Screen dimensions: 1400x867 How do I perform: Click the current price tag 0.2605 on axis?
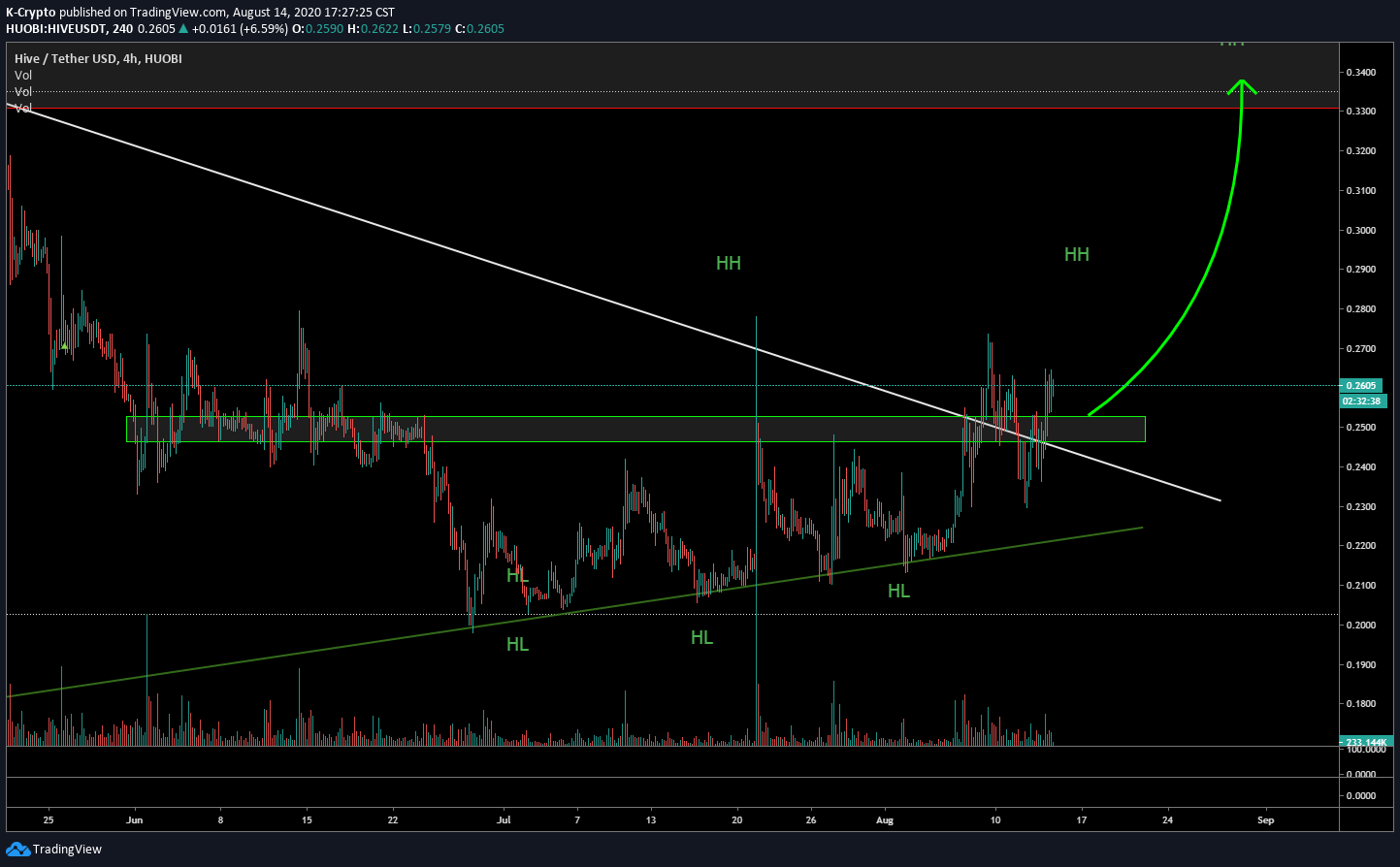click(1363, 386)
